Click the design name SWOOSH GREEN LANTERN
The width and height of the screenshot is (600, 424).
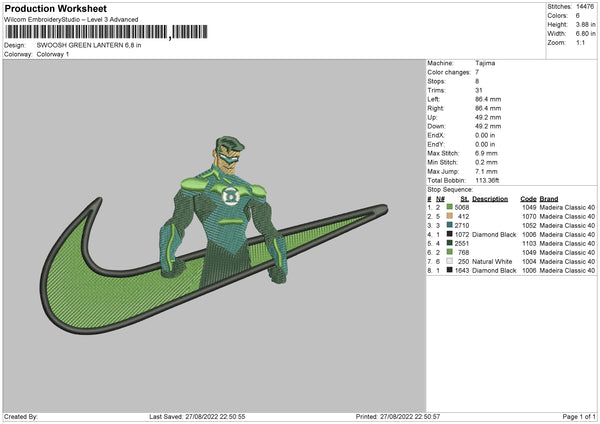coord(90,46)
